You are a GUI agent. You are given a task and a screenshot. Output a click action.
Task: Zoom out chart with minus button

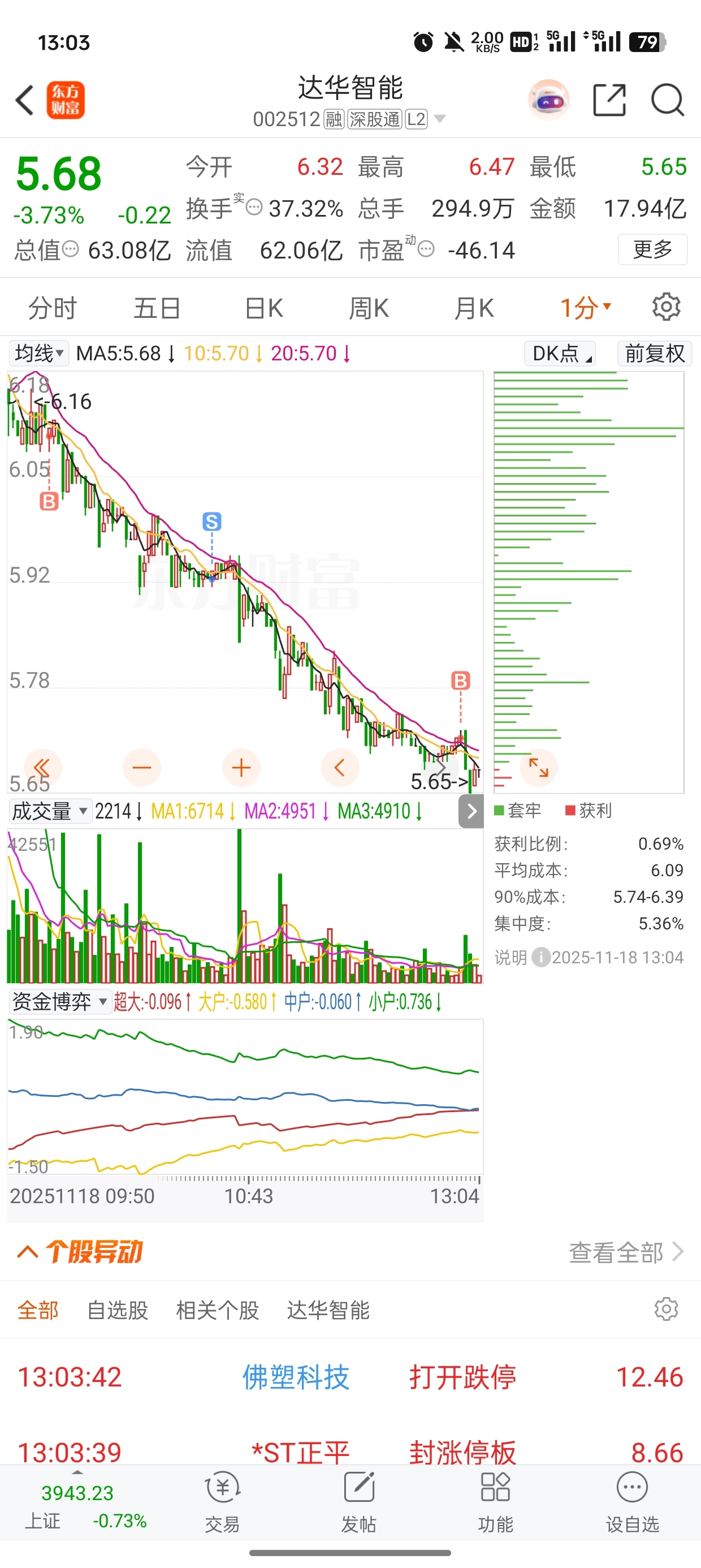click(x=142, y=768)
